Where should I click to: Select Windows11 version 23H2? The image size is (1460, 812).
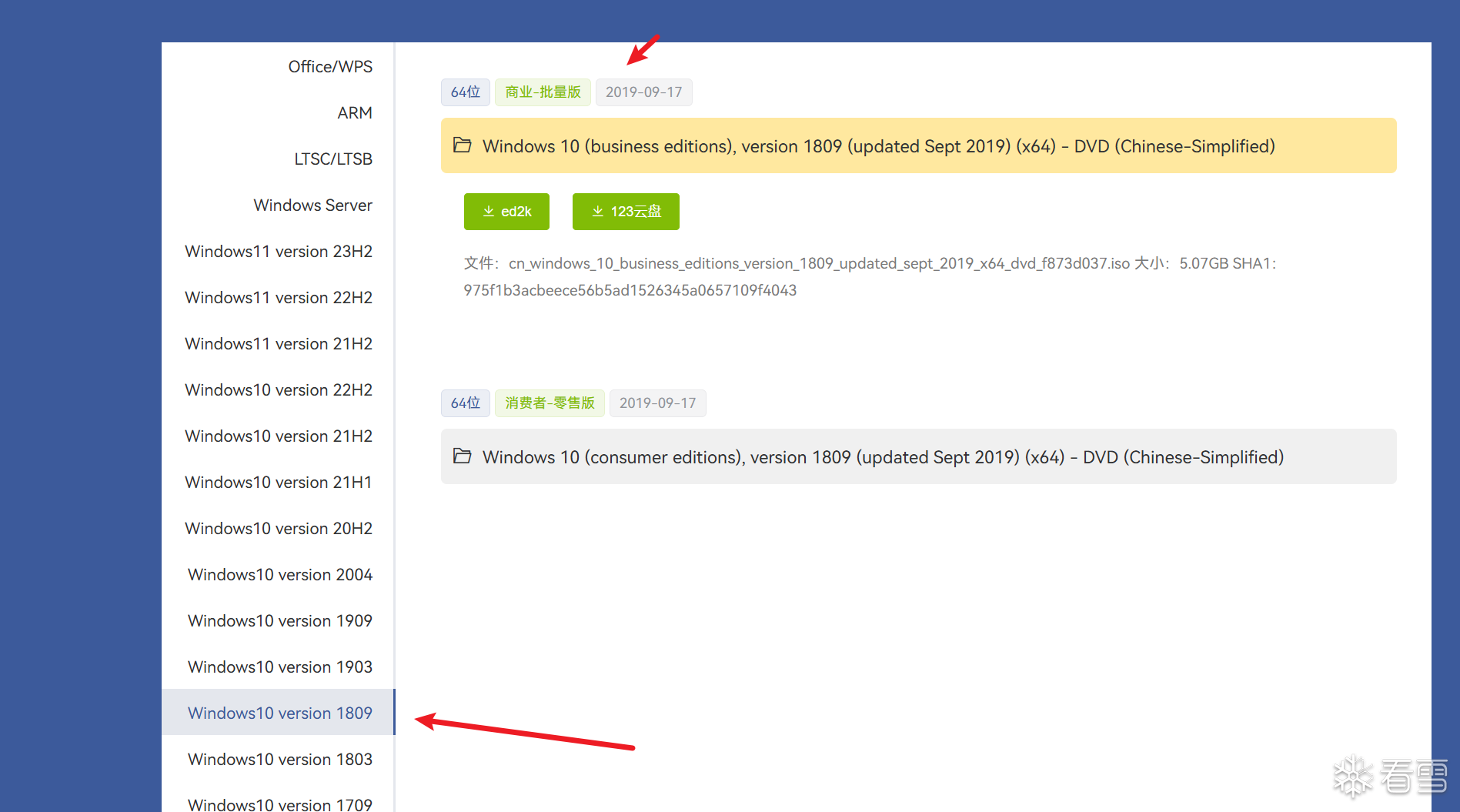(278, 252)
